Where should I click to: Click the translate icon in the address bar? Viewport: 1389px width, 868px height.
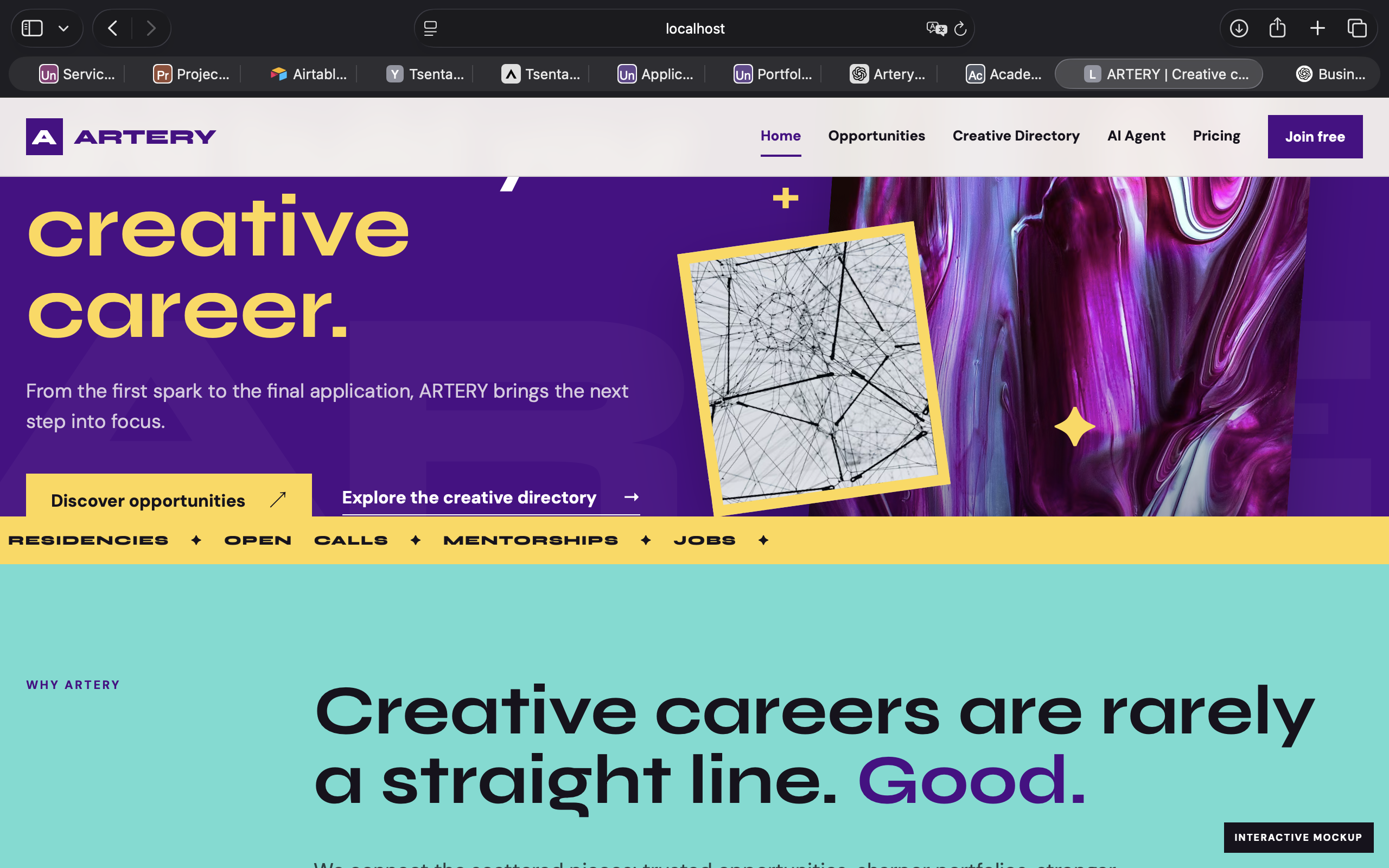(936, 28)
